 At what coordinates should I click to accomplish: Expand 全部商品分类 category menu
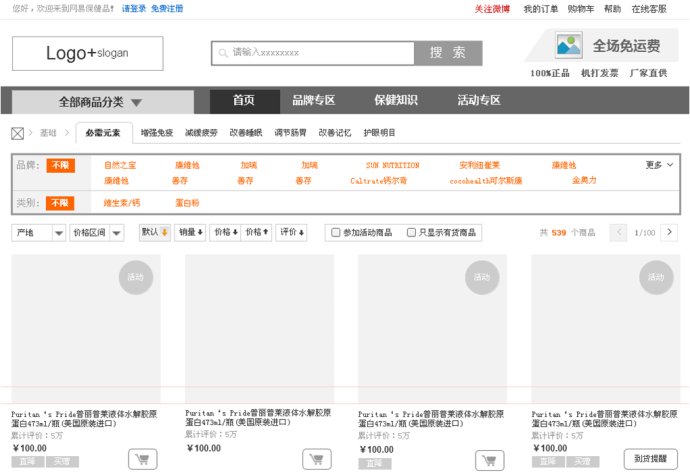click(101, 102)
